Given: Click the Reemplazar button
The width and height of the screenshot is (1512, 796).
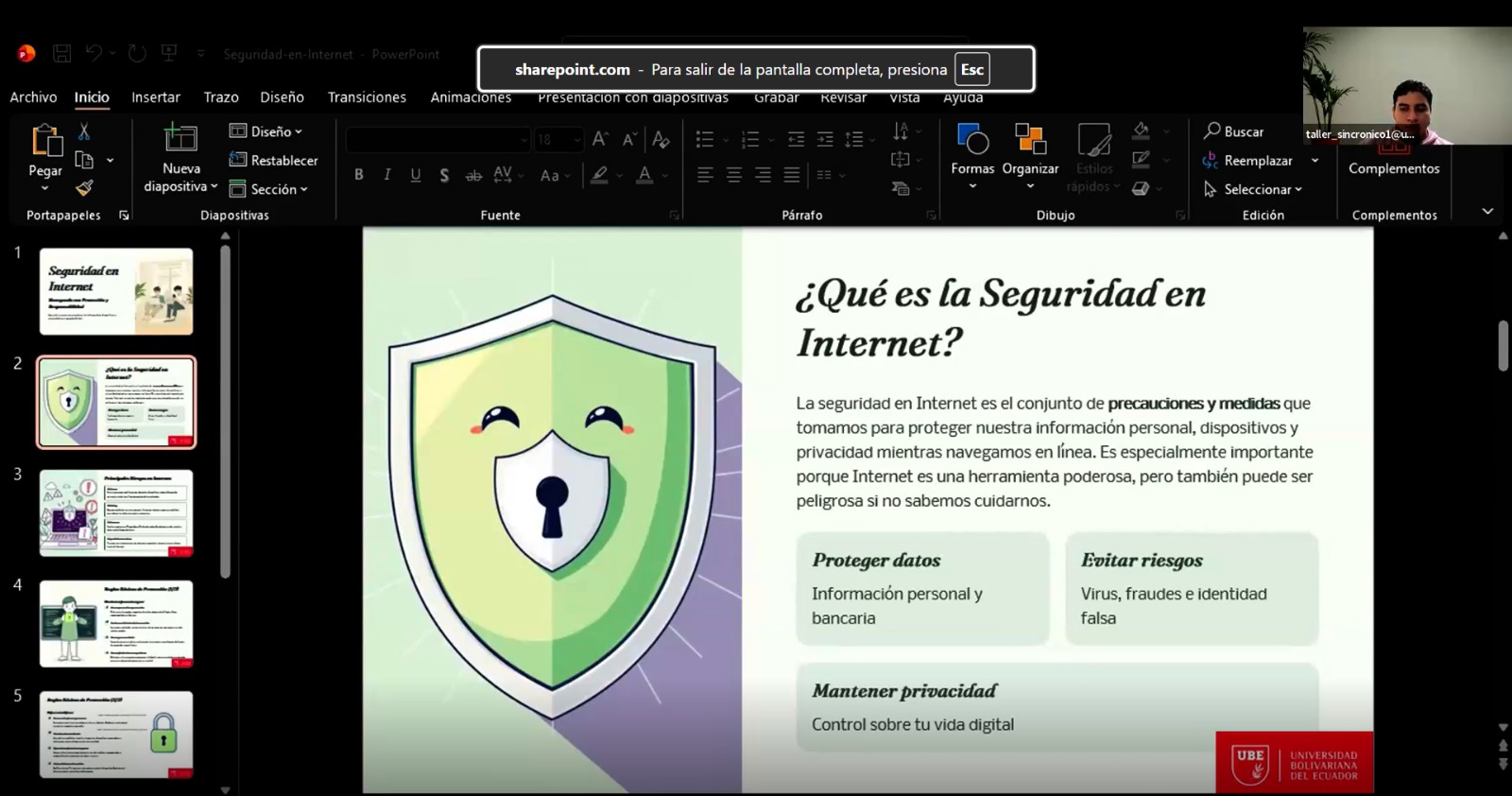Looking at the screenshot, I should (1247, 161).
